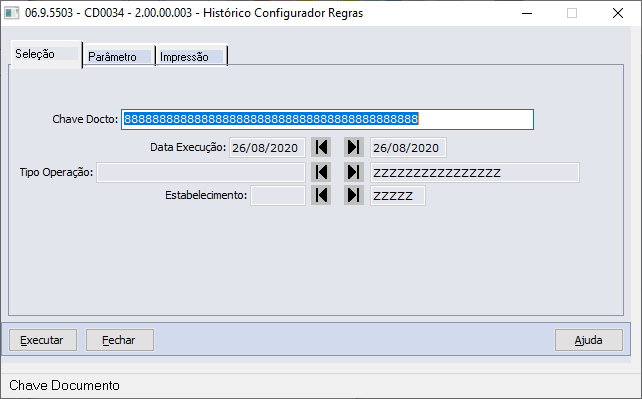This screenshot has height=399, width=642.
Task: Click the Chave Docto label
Action: tap(85, 119)
